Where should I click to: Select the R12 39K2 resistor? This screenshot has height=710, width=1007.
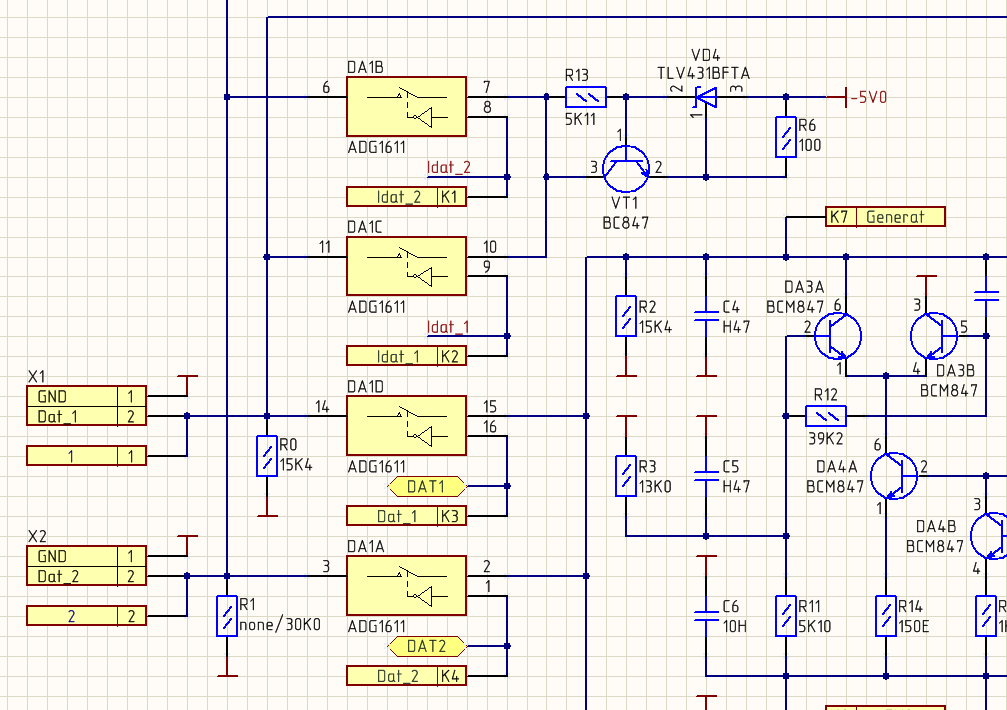[826, 416]
